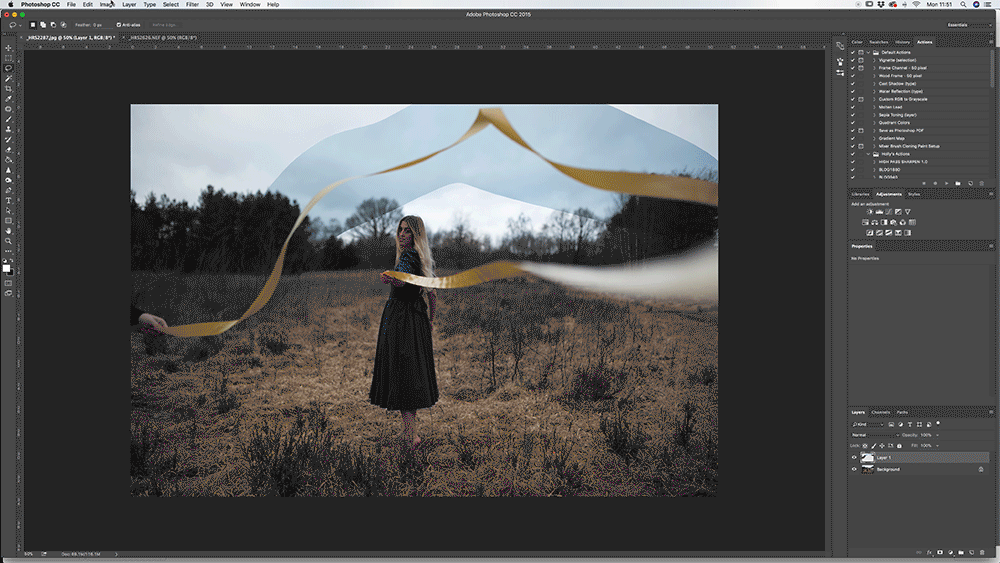Switch to the History tab
The height and width of the screenshot is (563, 1000).
point(902,42)
